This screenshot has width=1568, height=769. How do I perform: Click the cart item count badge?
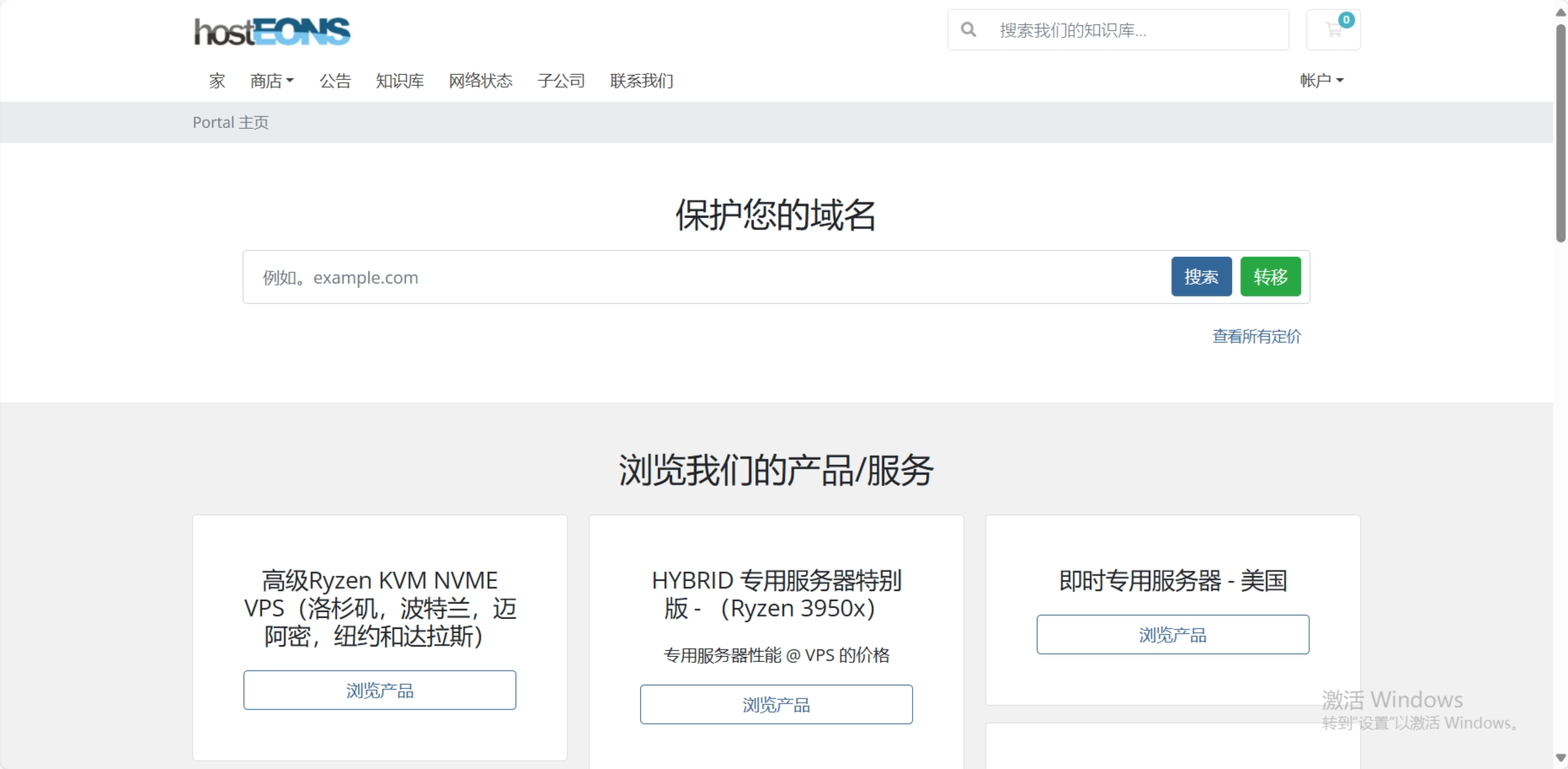pyautogui.click(x=1346, y=19)
